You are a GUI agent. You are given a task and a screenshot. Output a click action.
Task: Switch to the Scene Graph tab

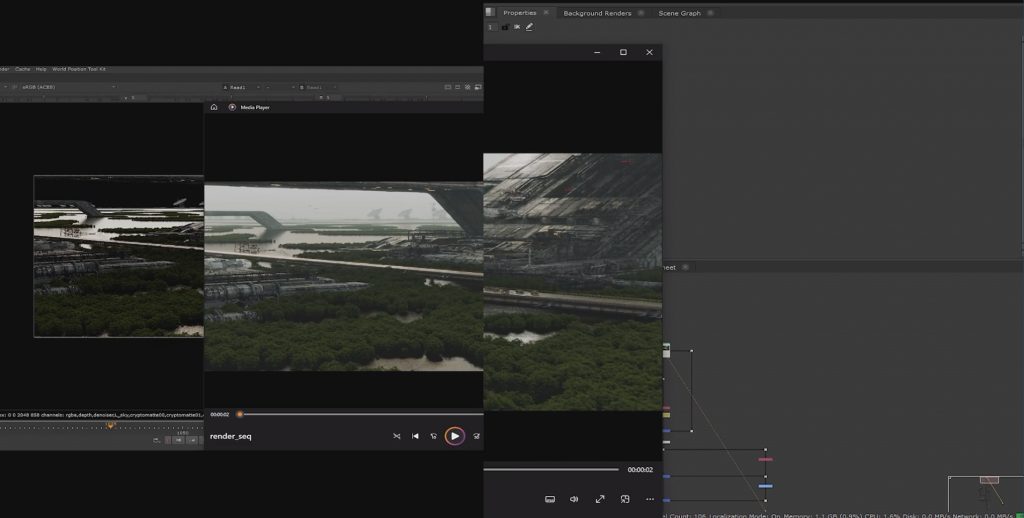pyautogui.click(x=679, y=13)
